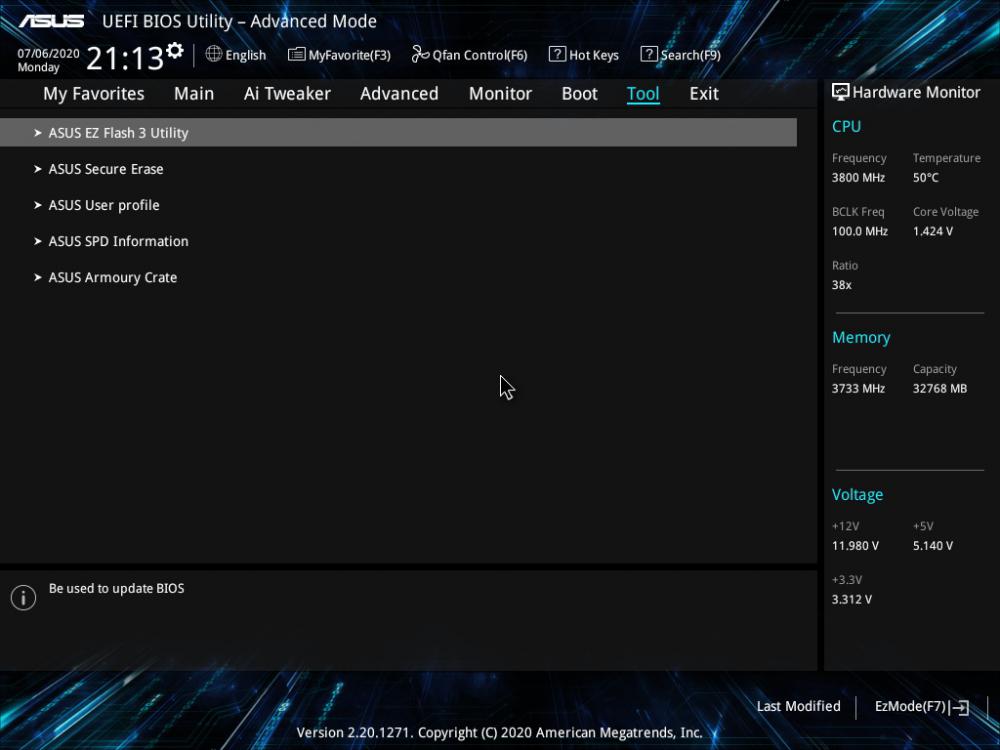
Task: Switch to the Boot tab
Action: click(x=580, y=94)
